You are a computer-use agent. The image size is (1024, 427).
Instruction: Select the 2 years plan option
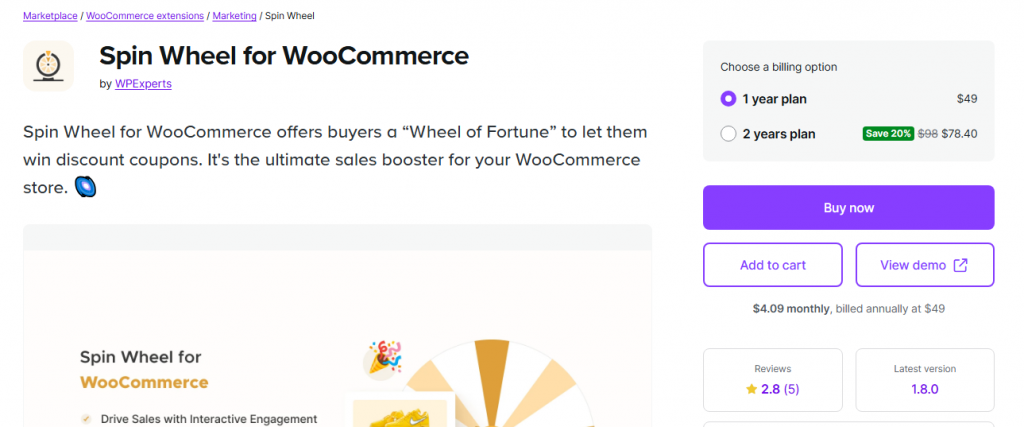click(x=728, y=134)
